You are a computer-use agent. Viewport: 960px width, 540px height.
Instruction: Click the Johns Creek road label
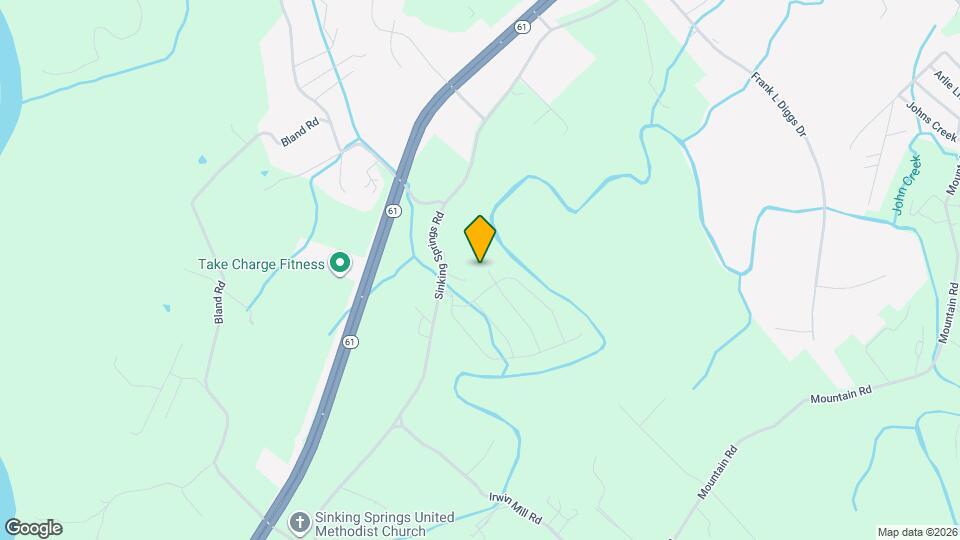(x=931, y=121)
